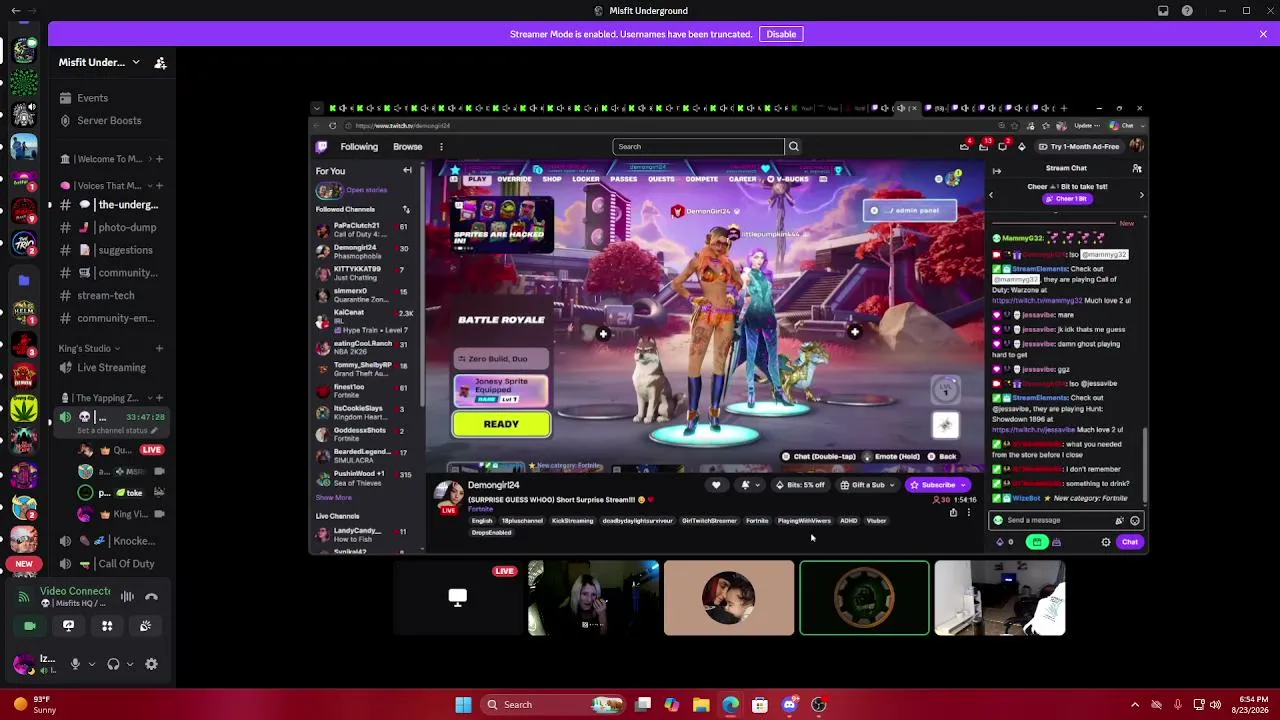The width and height of the screenshot is (1280, 720).
Task: Dismiss the Streamer Mode notice banner
Action: (x=1263, y=34)
